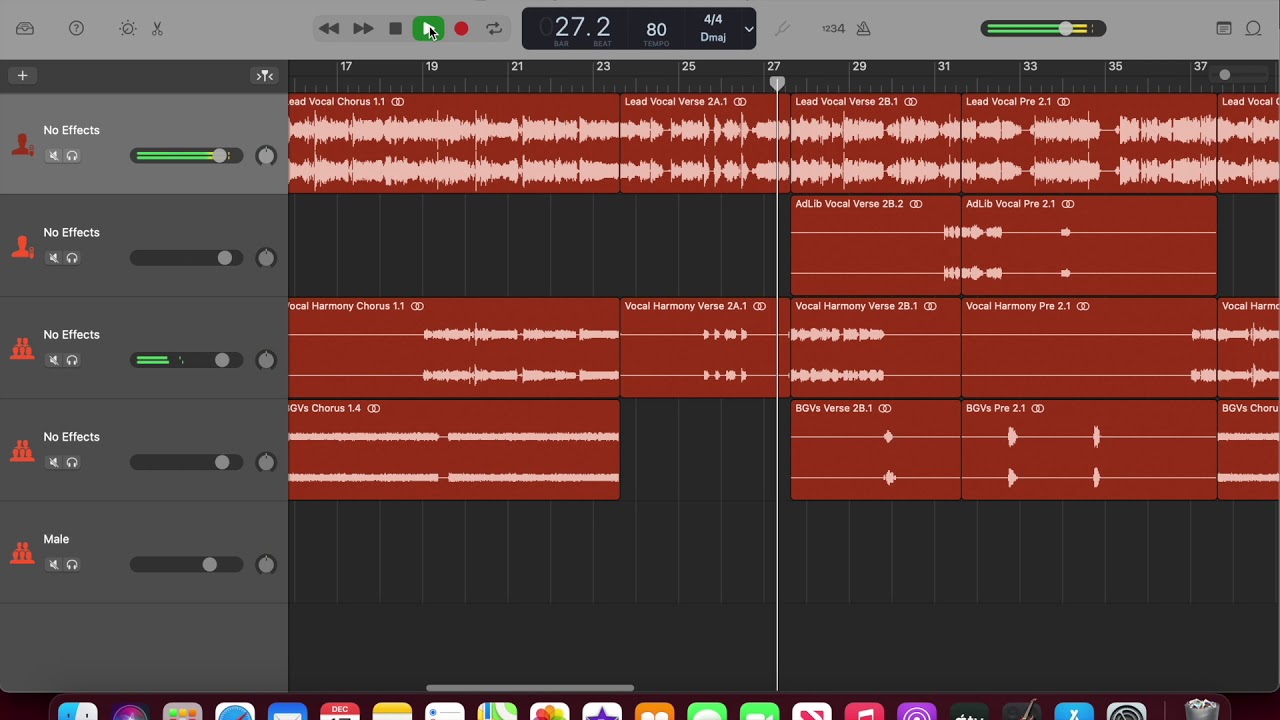
Task: Toggle the Catch Playhead button
Action: coord(264,76)
